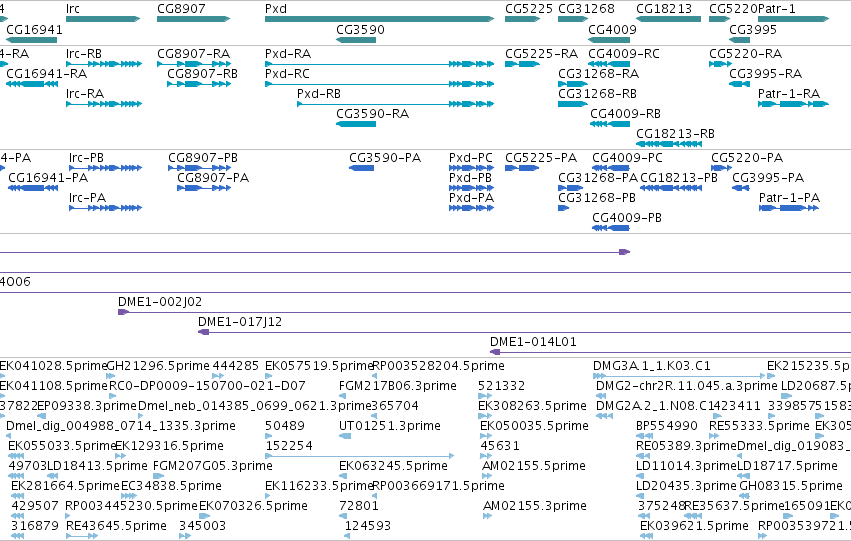Select the CG3995-PA protein feature
Image resolution: width=851 pixels, height=541 pixels.
741,188
